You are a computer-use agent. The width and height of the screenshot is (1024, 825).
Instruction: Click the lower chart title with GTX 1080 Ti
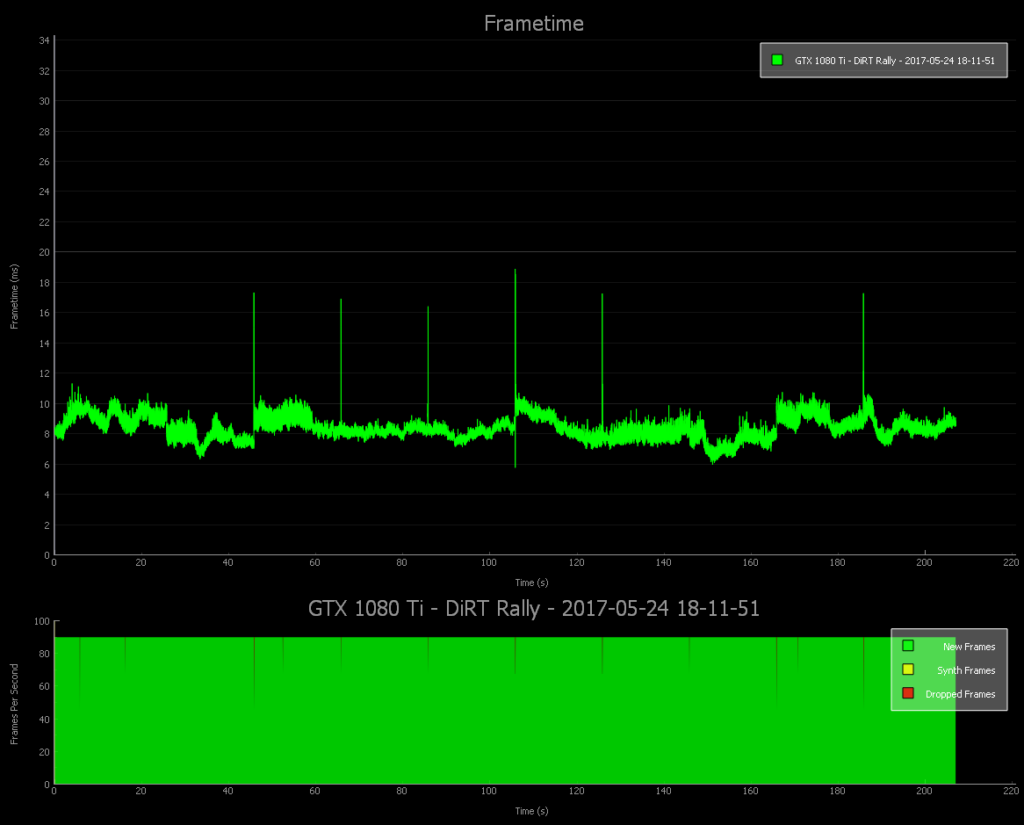click(x=534, y=607)
